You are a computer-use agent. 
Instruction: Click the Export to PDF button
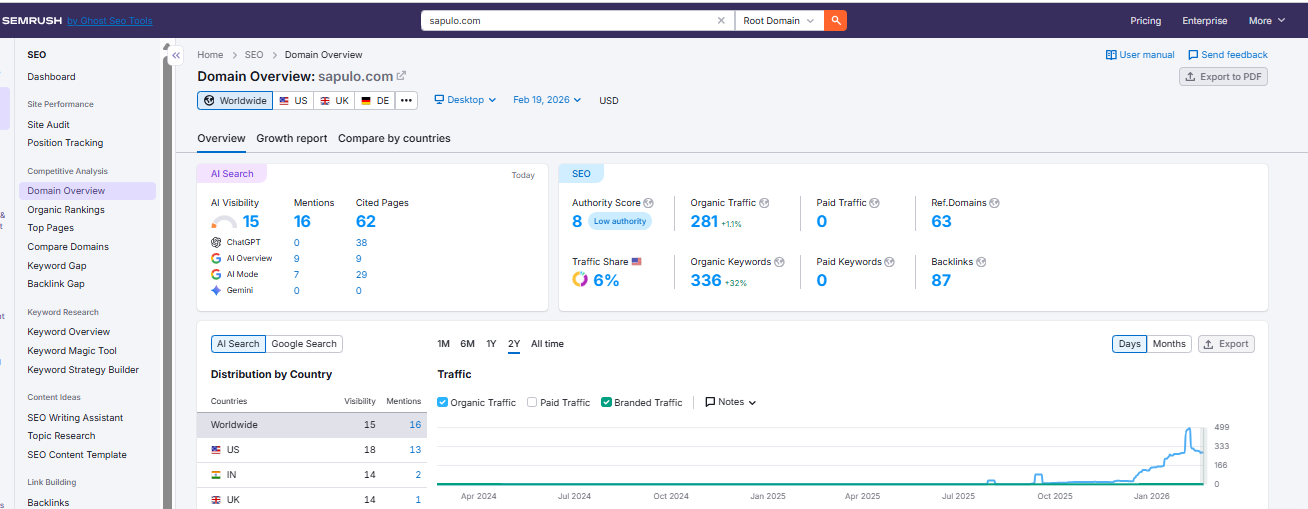1223,77
